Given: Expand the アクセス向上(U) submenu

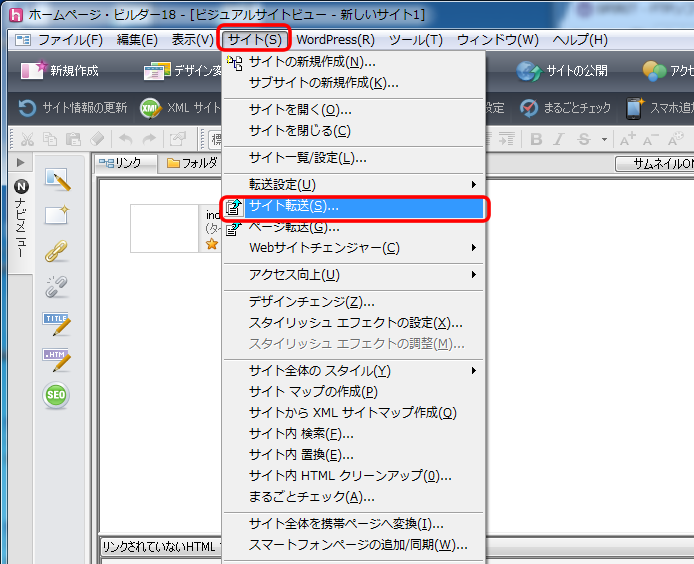Looking at the screenshot, I should pyautogui.click(x=353, y=275).
